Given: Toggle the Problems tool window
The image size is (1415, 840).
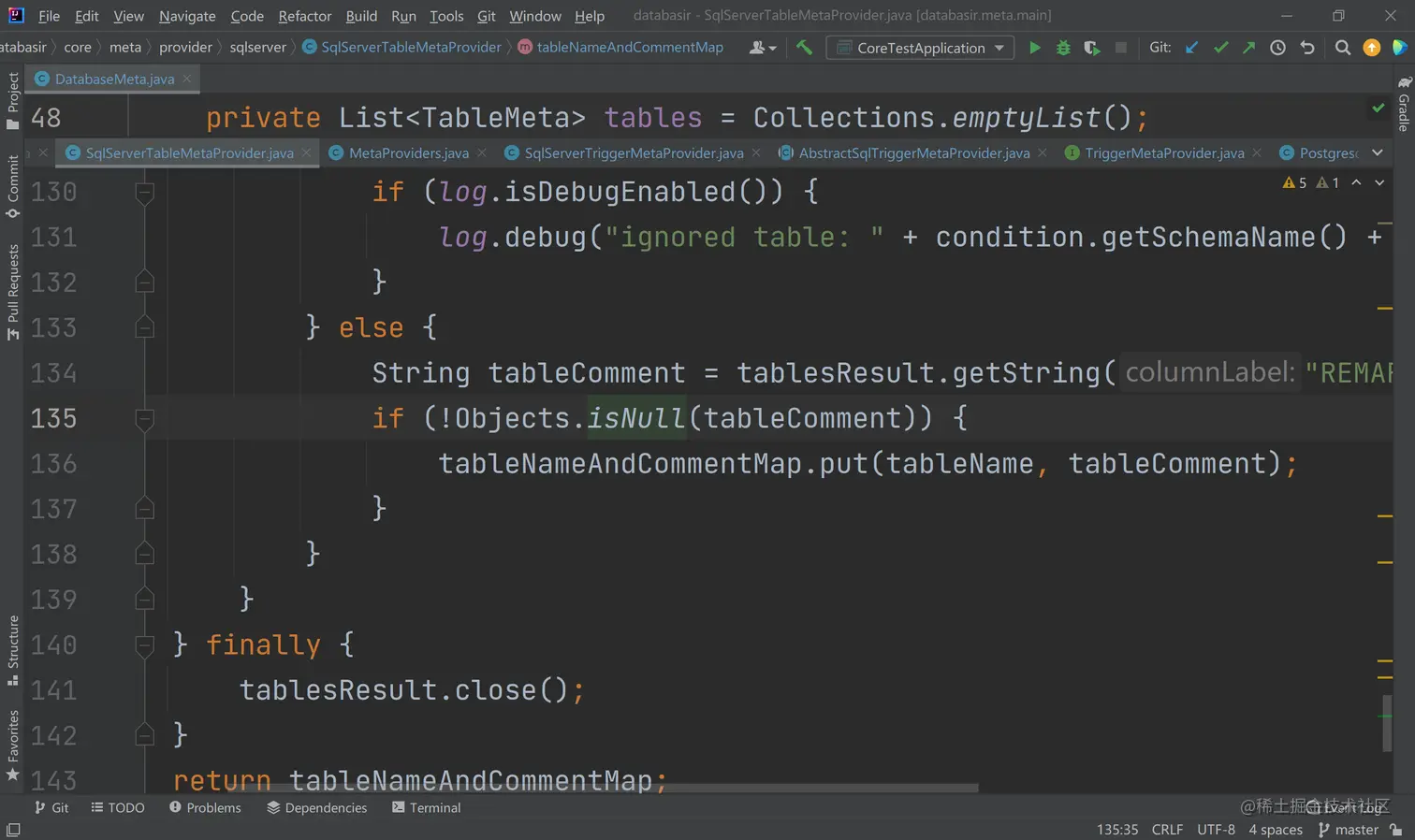Looking at the screenshot, I should point(205,807).
